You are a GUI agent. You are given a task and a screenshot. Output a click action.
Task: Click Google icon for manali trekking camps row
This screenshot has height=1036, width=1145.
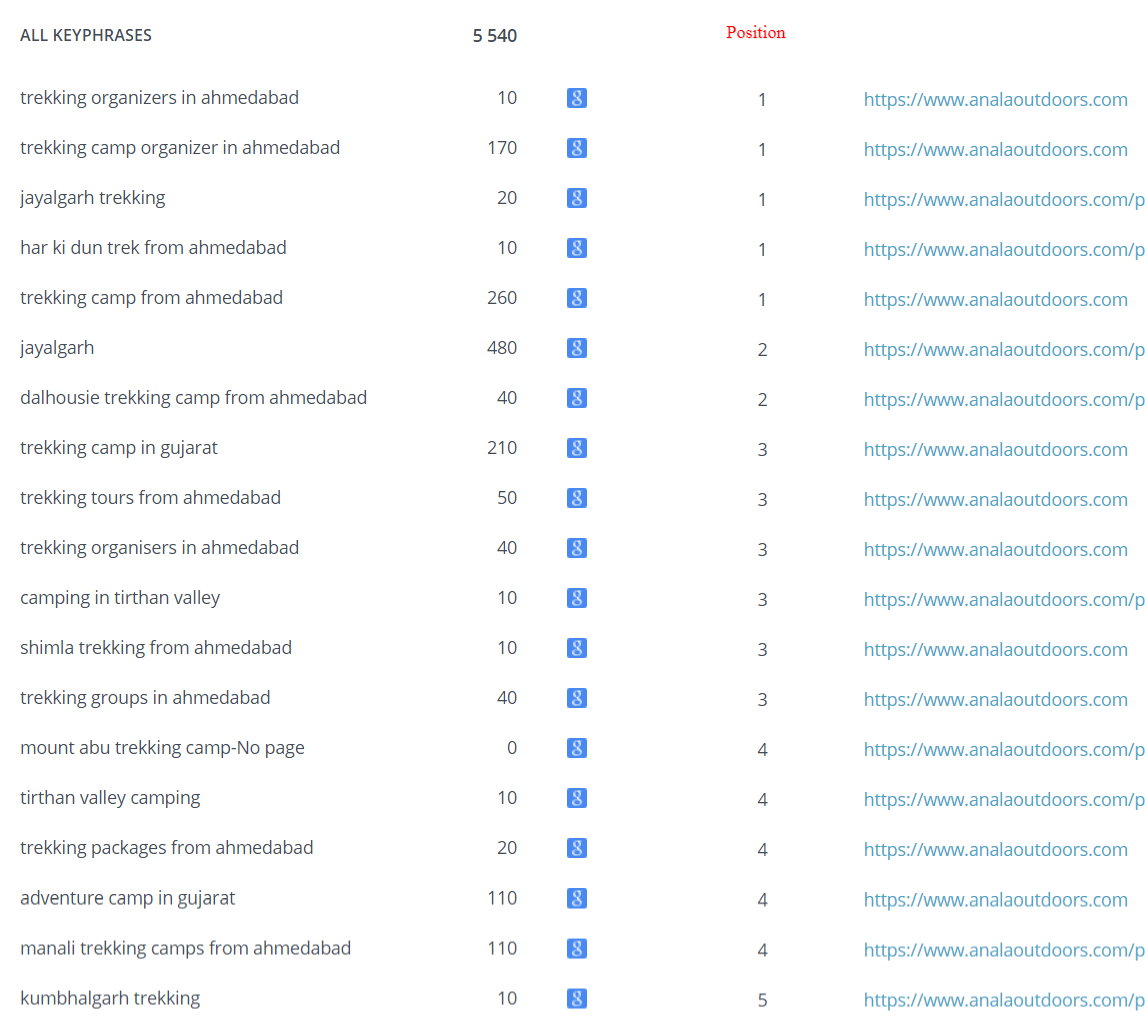click(577, 948)
